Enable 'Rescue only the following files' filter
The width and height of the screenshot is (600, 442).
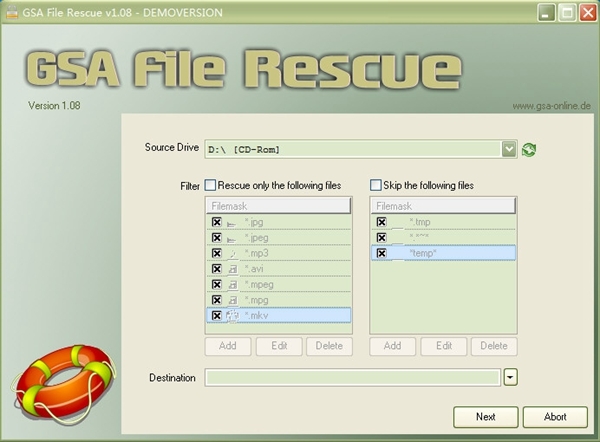click(210, 185)
